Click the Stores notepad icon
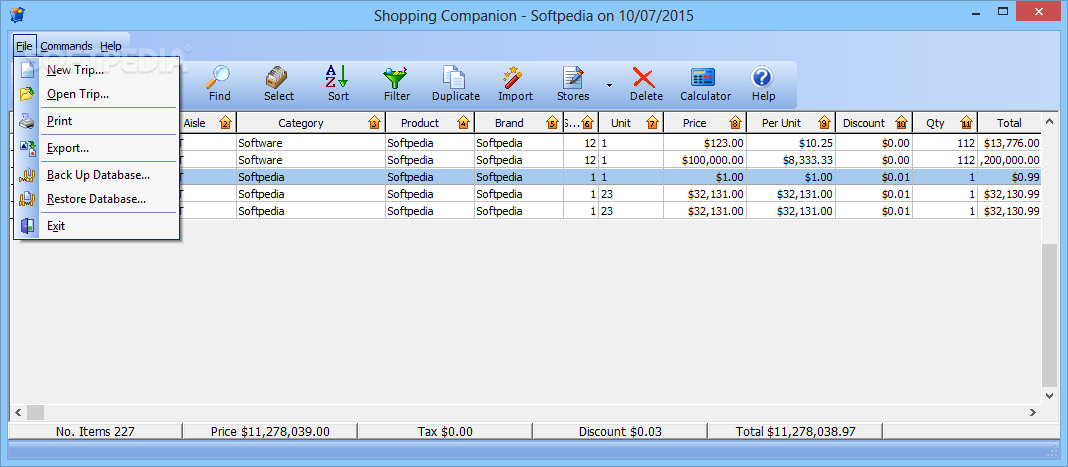1068x467 pixels. (x=573, y=76)
